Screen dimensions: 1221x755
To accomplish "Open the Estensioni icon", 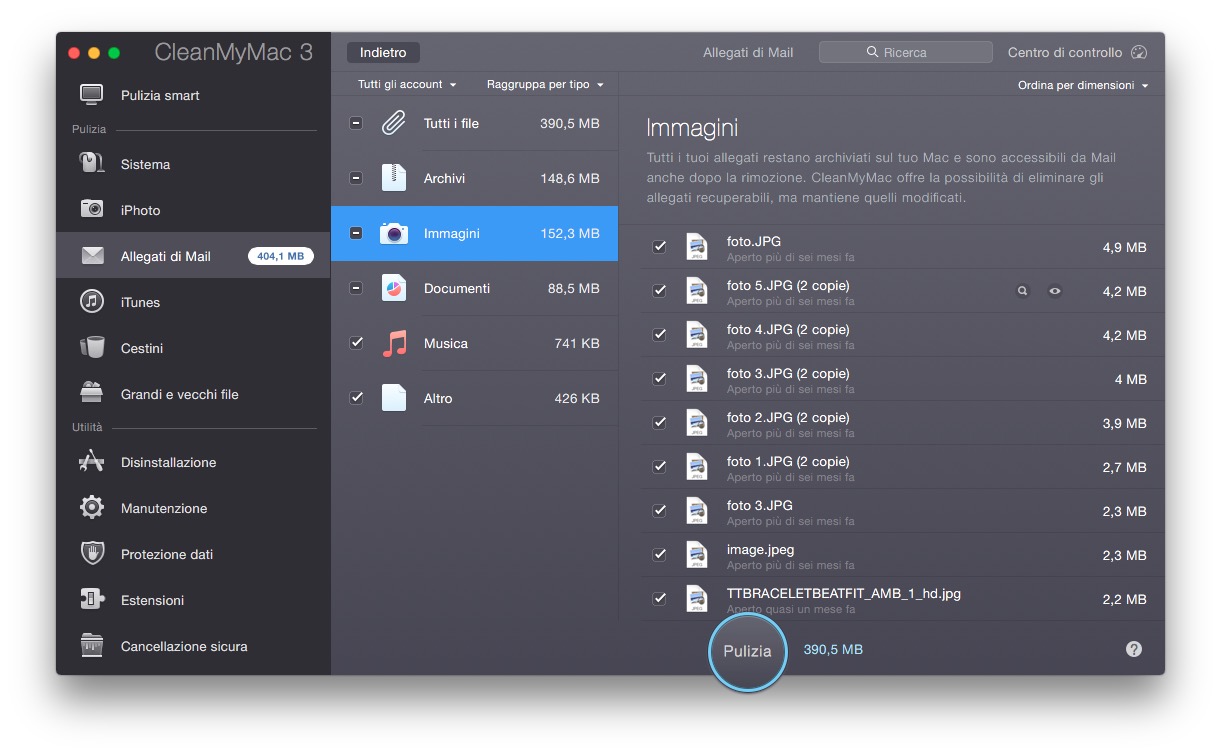I will pos(92,599).
